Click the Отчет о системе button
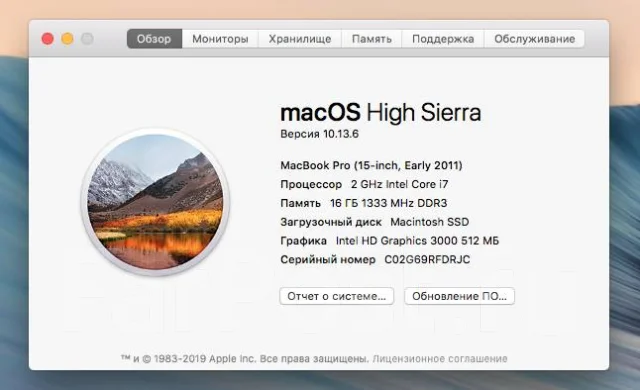The width and height of the screenshot is (640, 390). [337, 296]
